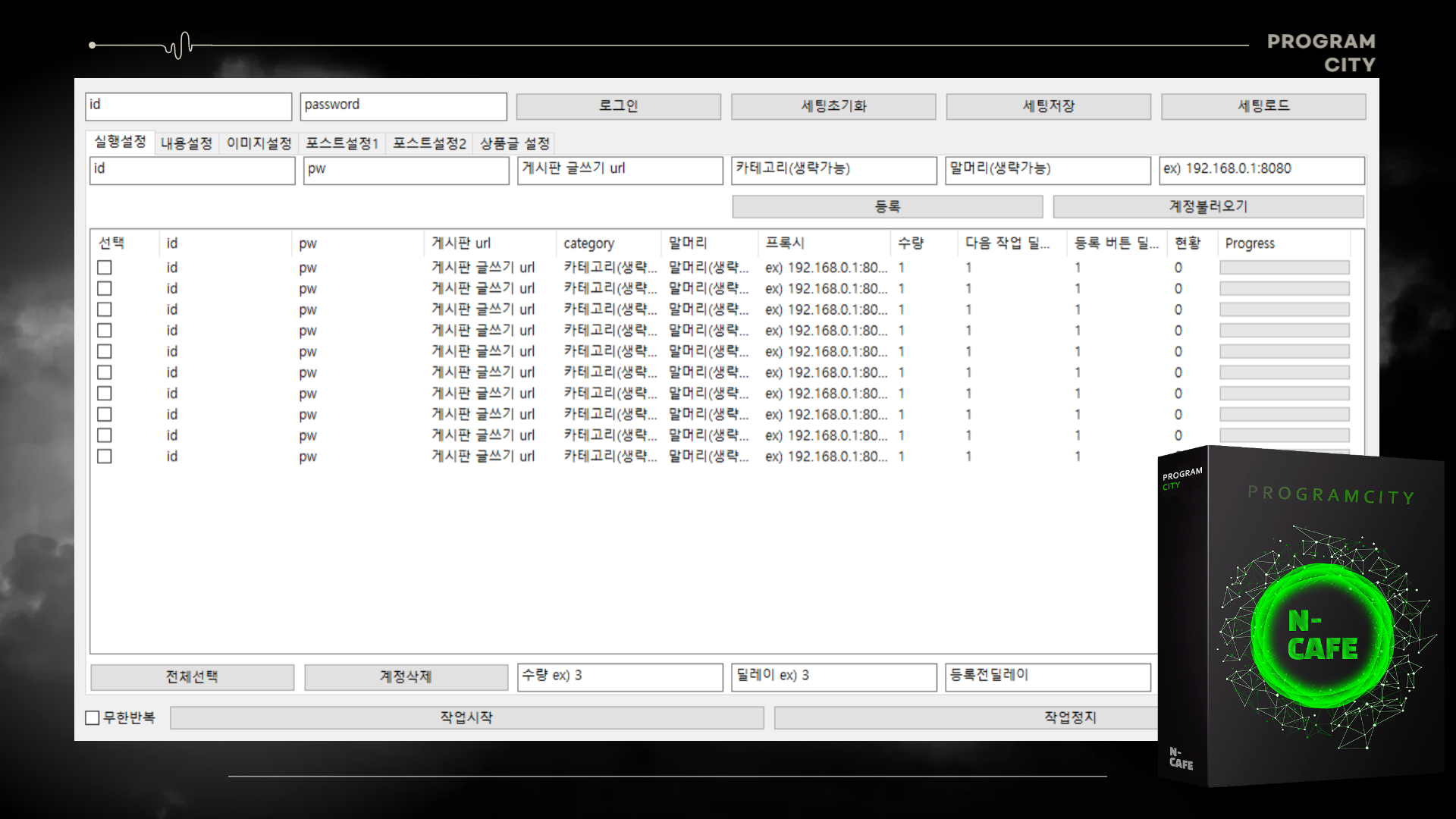Viewport: 1456px width, 819px height.
Task: Click the 게시판 글쓰기 url input
Action: [620, 170]
